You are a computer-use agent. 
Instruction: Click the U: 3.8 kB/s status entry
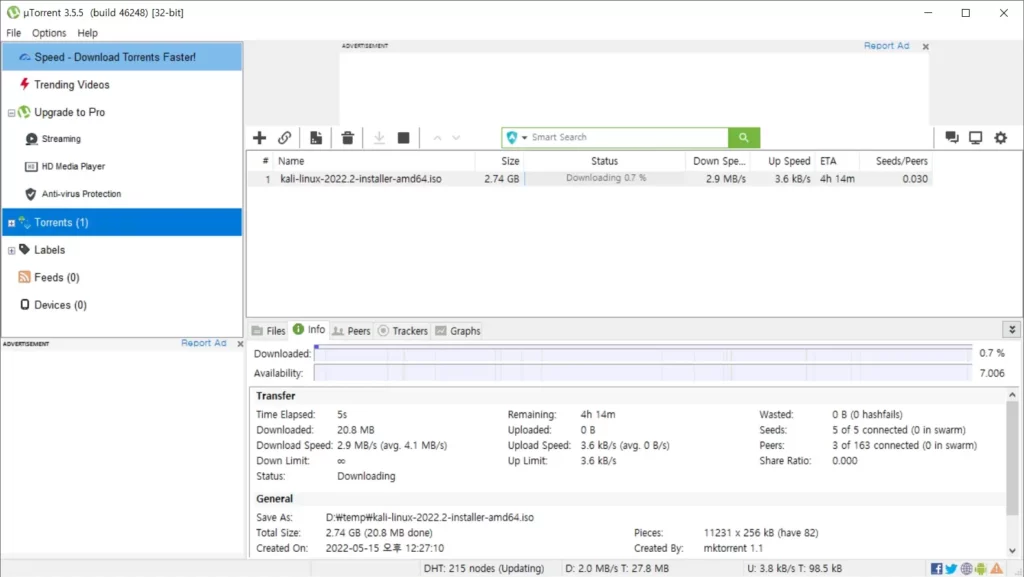794,569
